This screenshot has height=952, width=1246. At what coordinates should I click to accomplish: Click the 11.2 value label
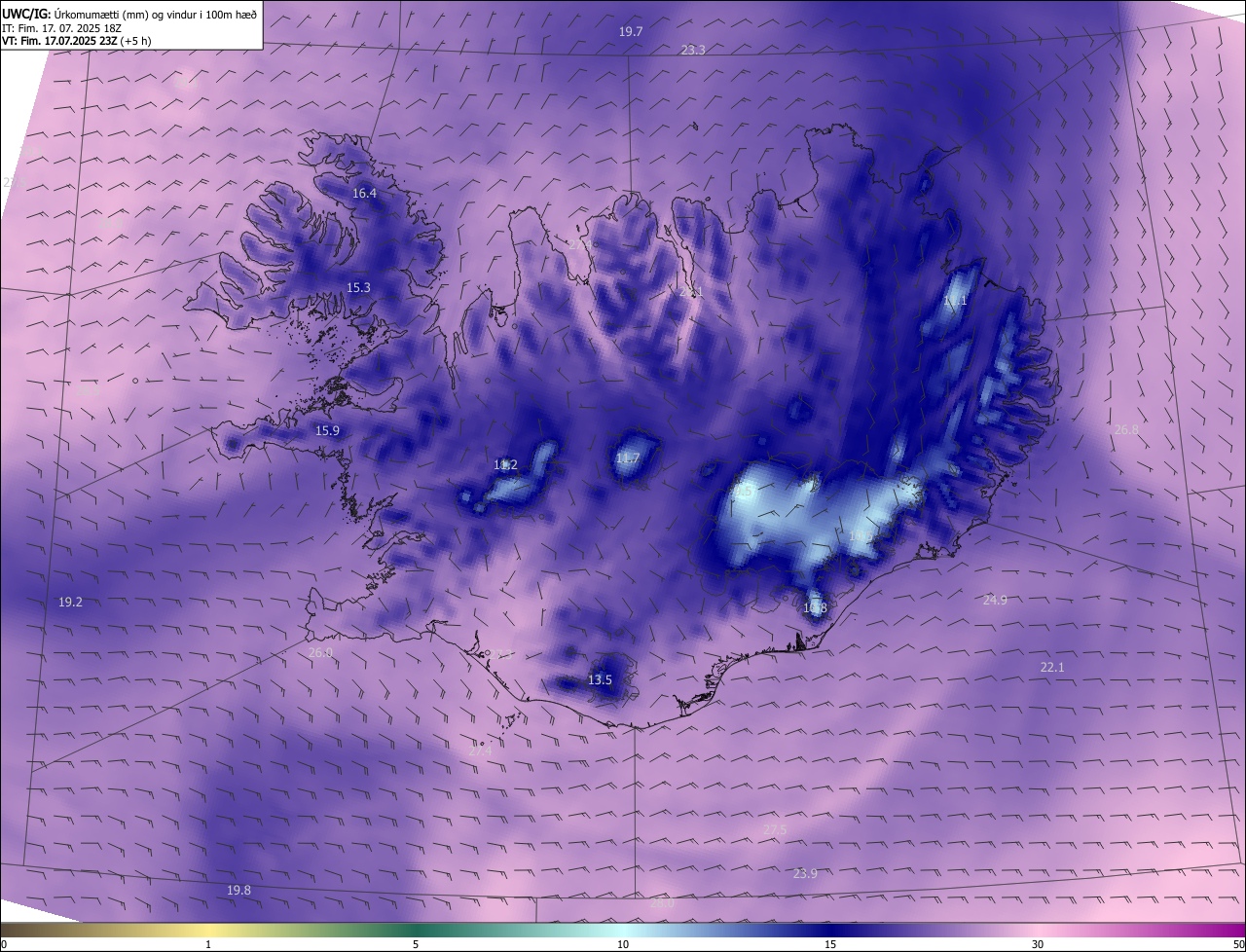[505, 465]
